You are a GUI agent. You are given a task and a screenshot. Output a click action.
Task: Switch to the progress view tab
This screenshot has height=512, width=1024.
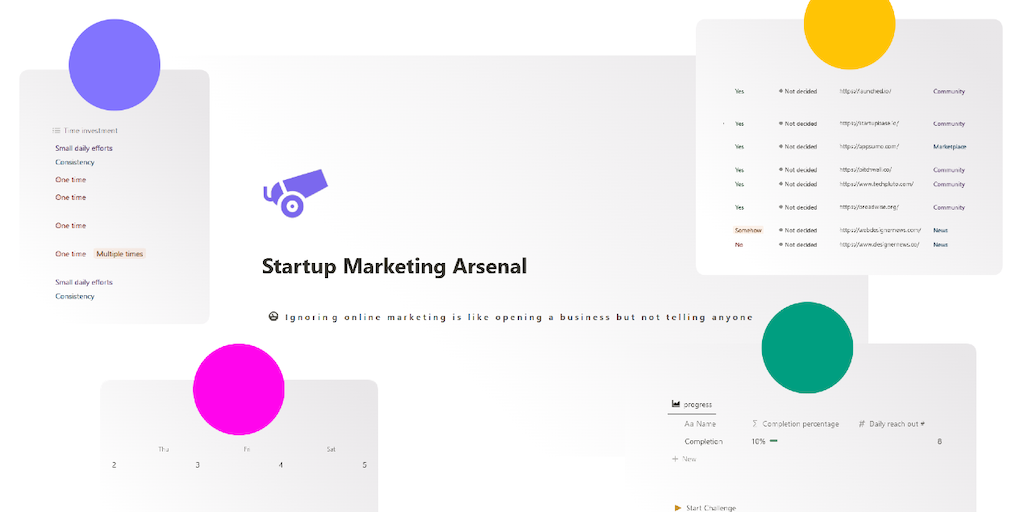click(x=697, y=404)
